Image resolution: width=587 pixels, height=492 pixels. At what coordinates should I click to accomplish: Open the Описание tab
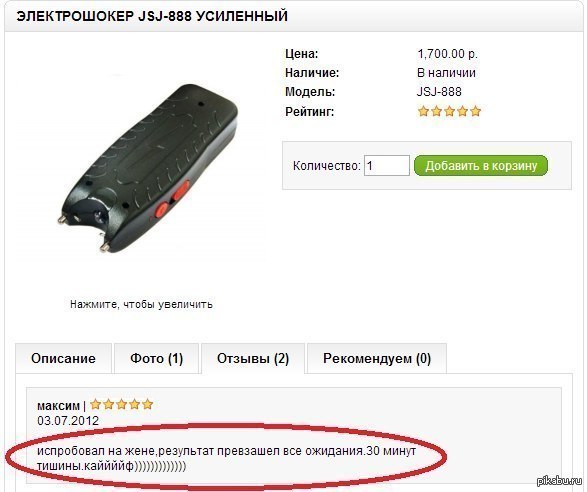(63, 358)
